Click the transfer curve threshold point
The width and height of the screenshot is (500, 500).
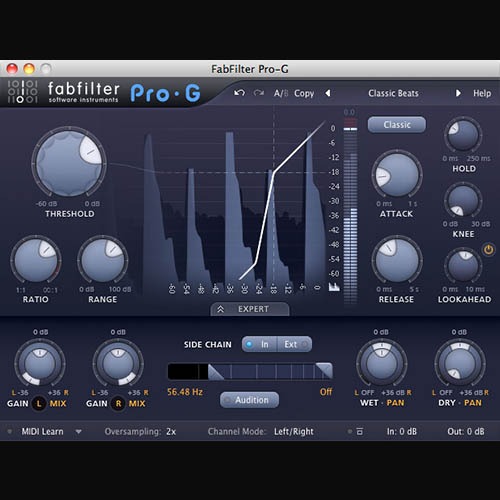coord(274,172)
